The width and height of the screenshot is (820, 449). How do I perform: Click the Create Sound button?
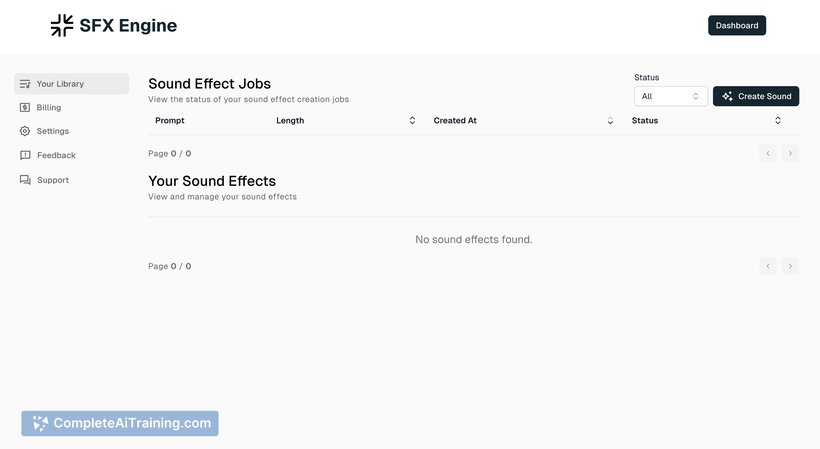pyautogui.click(x=756, y=96)
